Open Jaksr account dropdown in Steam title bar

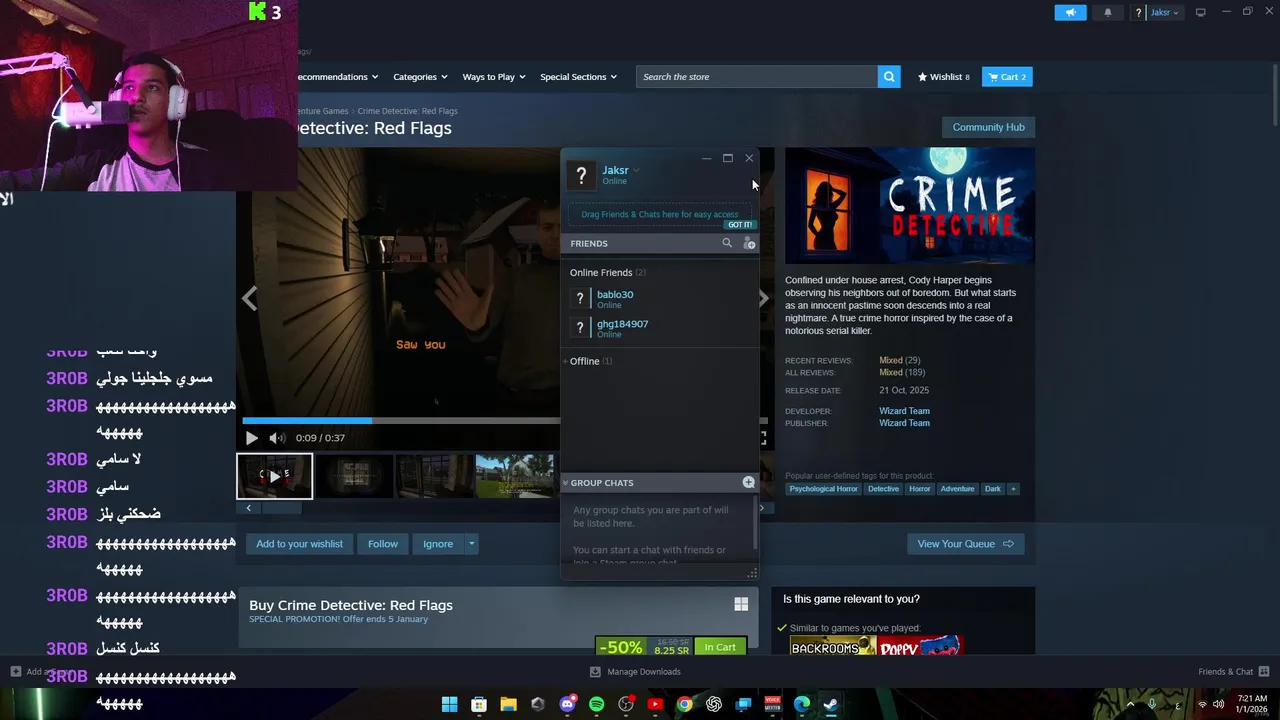click(x=1164, y=12)
